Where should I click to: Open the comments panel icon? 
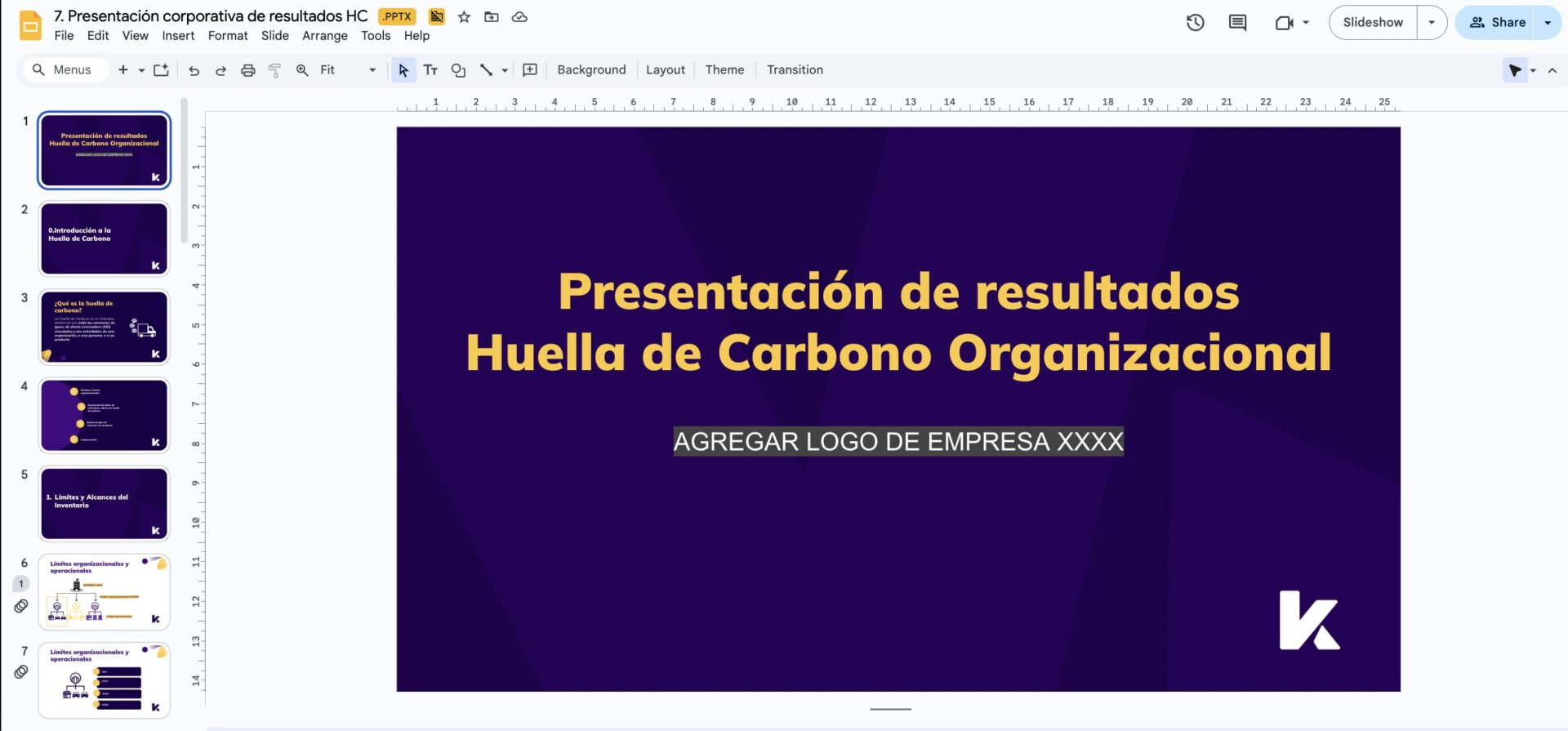coord(1237,23)
